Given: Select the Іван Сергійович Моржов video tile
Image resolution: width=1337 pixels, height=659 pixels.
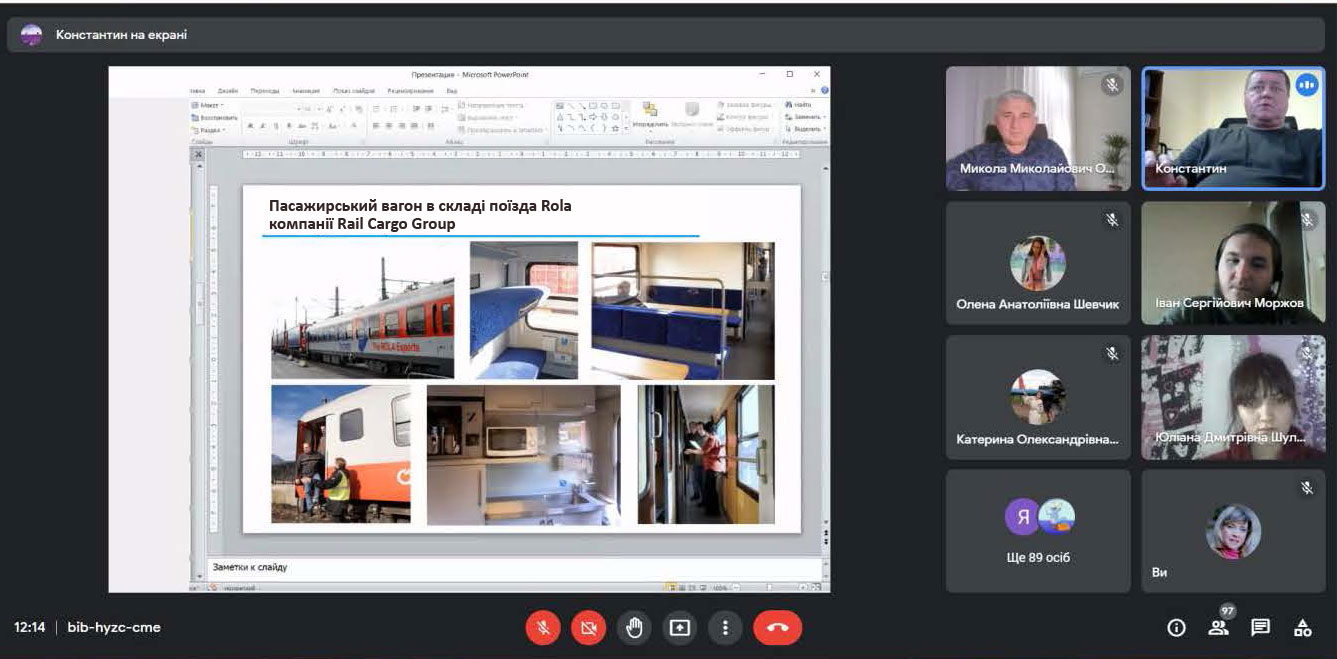Looking at the screenshot, I should pos(1233,263).
